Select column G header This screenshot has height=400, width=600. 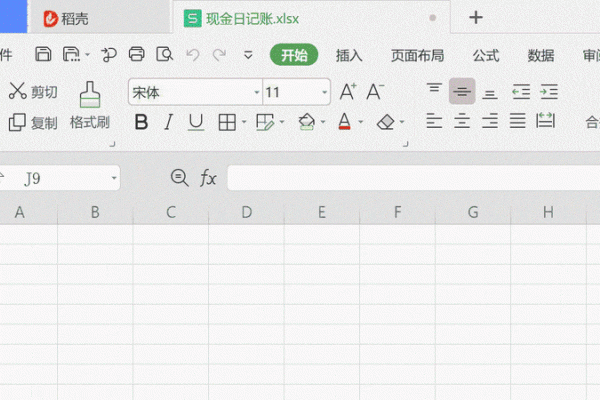point(473,212)
